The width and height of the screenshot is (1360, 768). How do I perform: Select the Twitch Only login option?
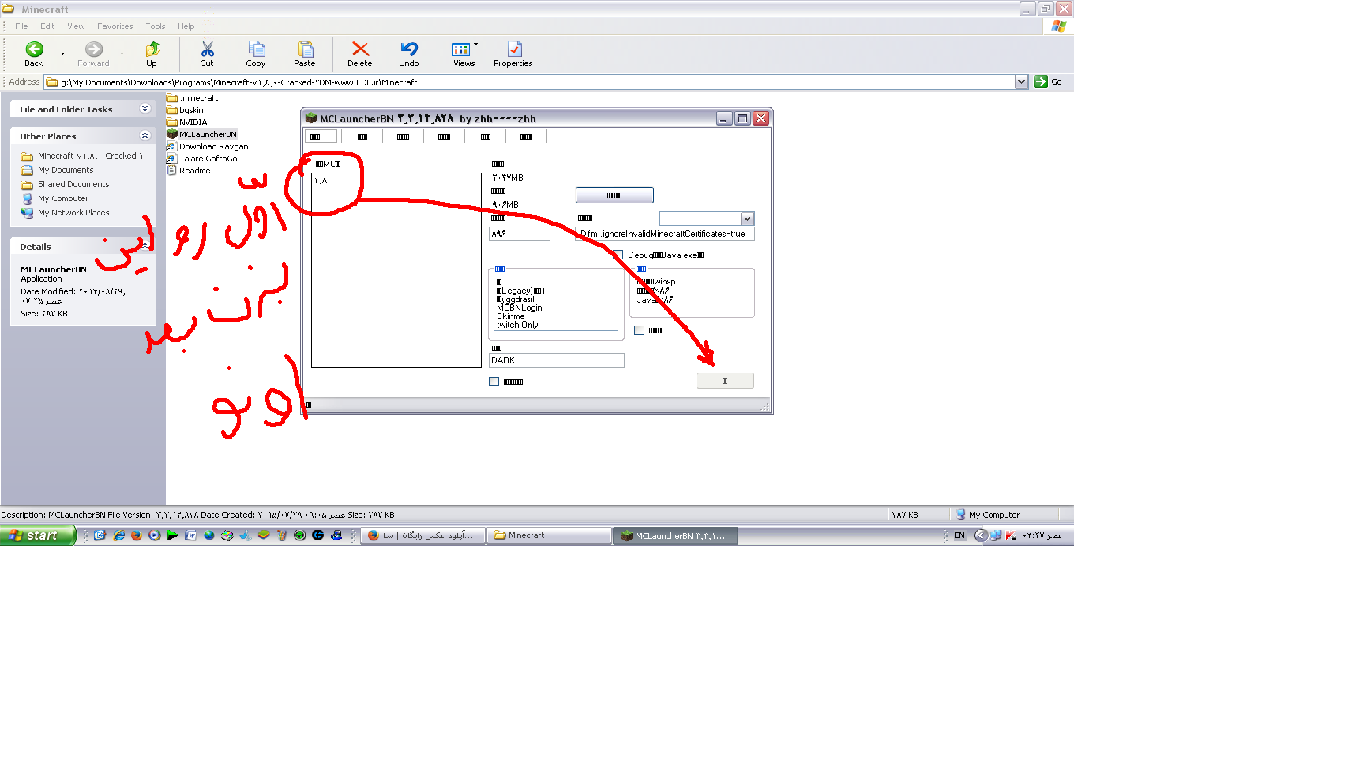point(517,325)
